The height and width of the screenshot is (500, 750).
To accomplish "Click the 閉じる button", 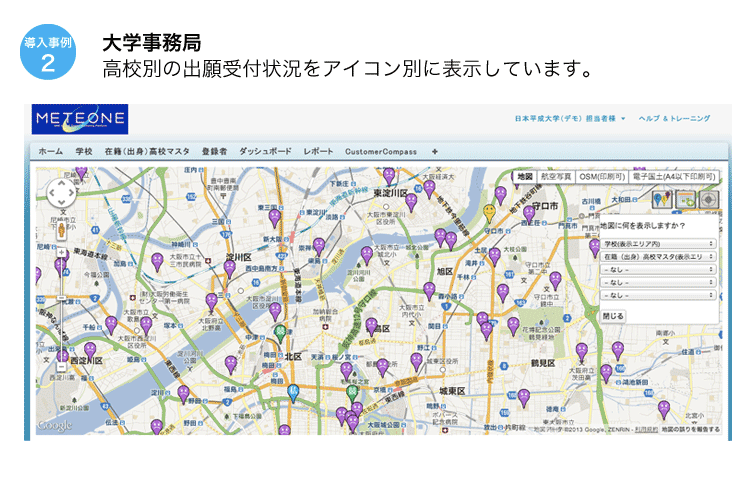I will [614, 315].
